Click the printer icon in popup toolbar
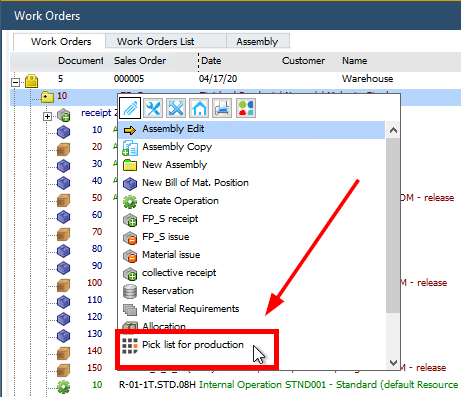 [x=222, y=108]
